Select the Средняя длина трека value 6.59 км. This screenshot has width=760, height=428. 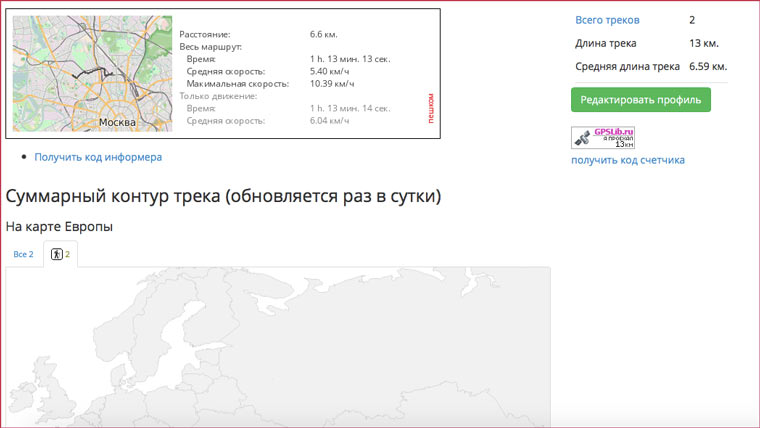(x=708, y=66)
